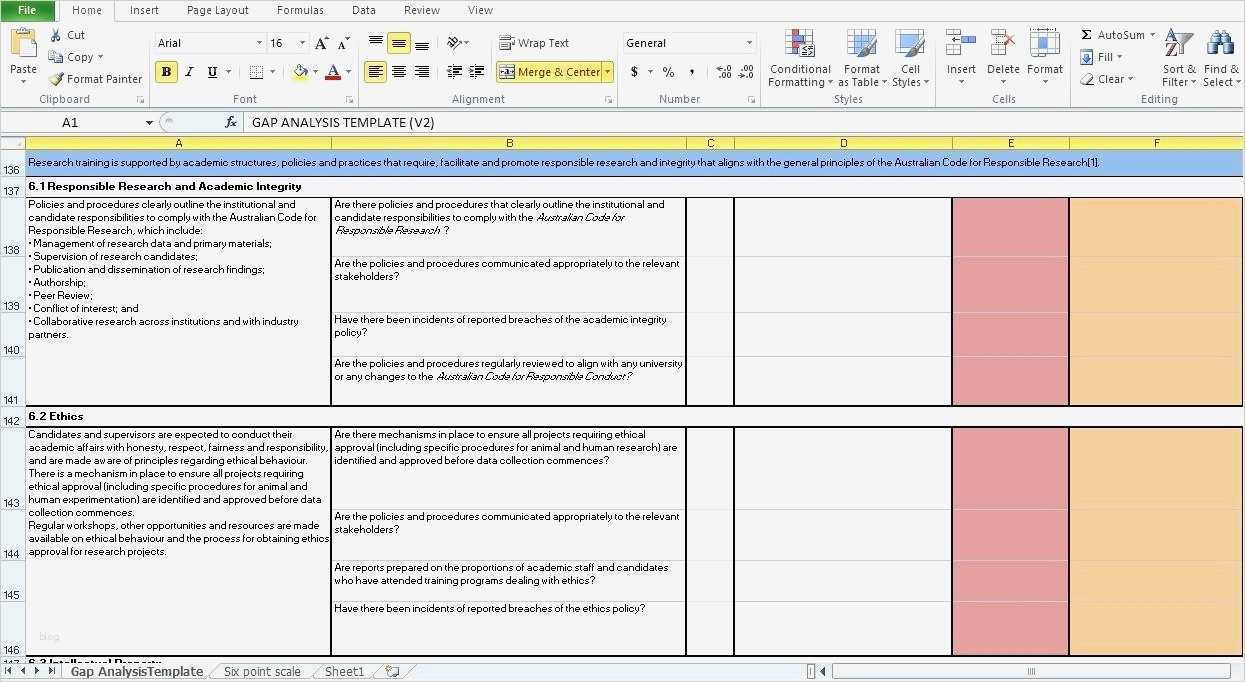Open the File menu

(x=27, y=10)
